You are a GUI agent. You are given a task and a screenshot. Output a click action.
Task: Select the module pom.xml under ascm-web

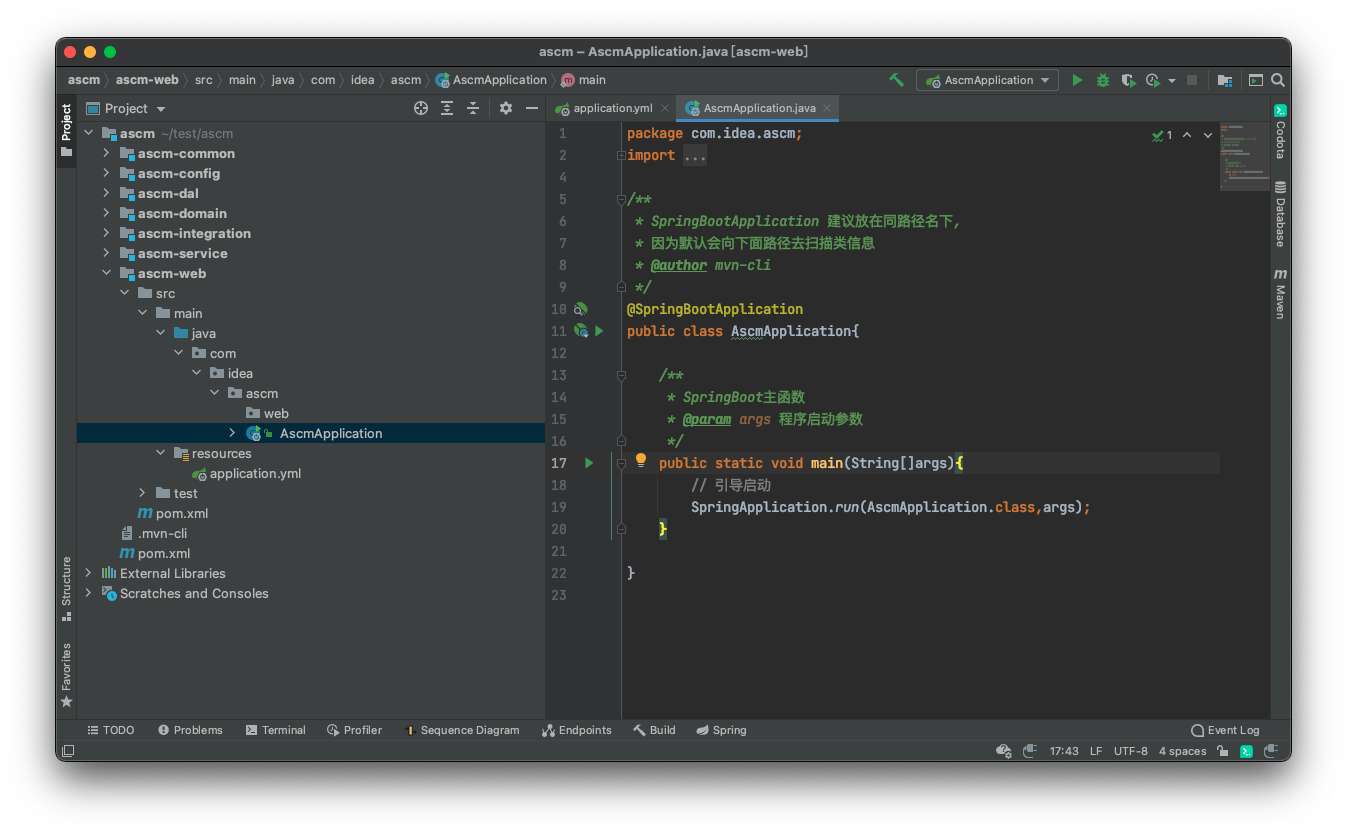point(181,513)
